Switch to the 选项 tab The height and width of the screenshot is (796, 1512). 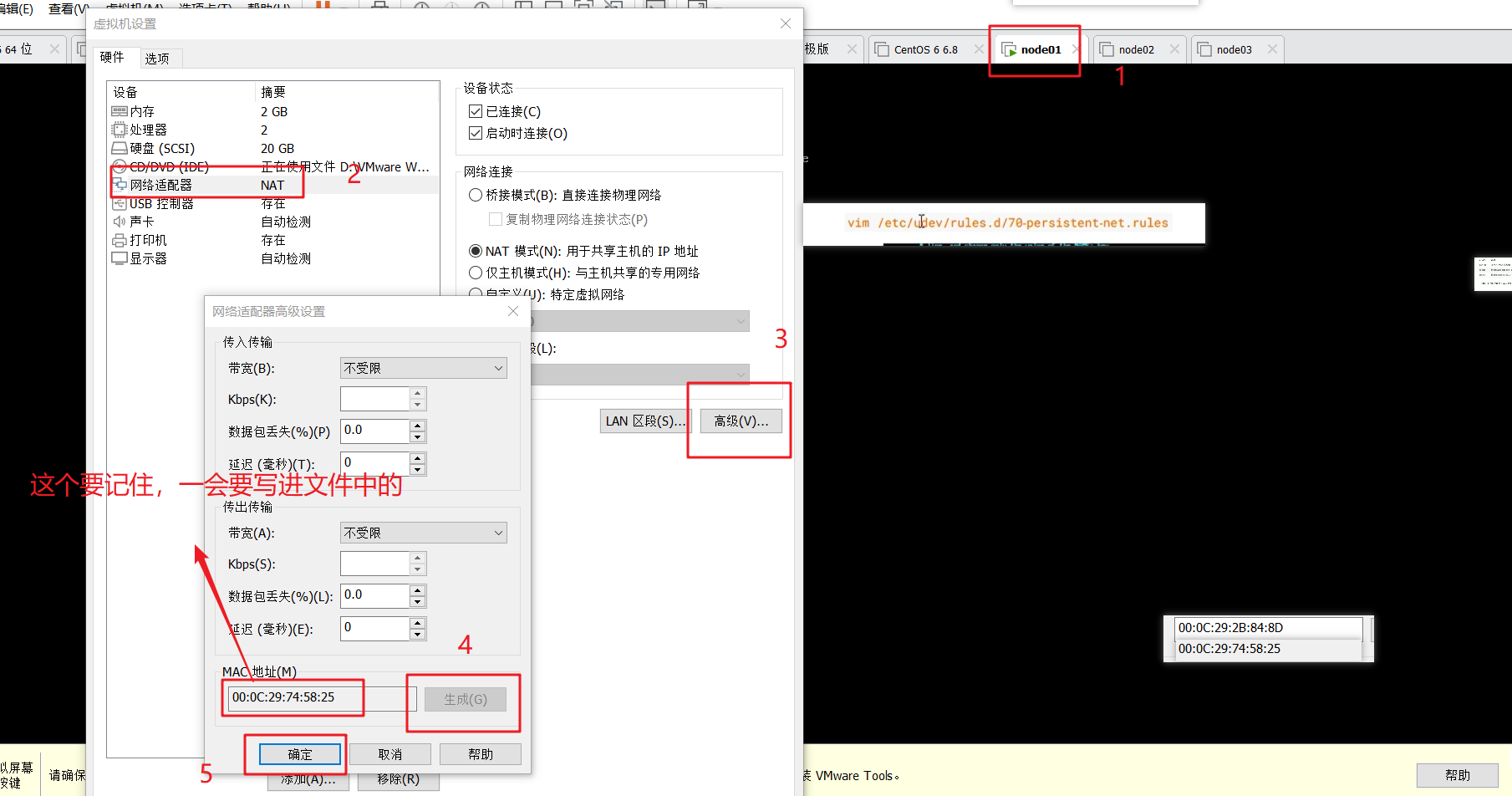(157, 58)
